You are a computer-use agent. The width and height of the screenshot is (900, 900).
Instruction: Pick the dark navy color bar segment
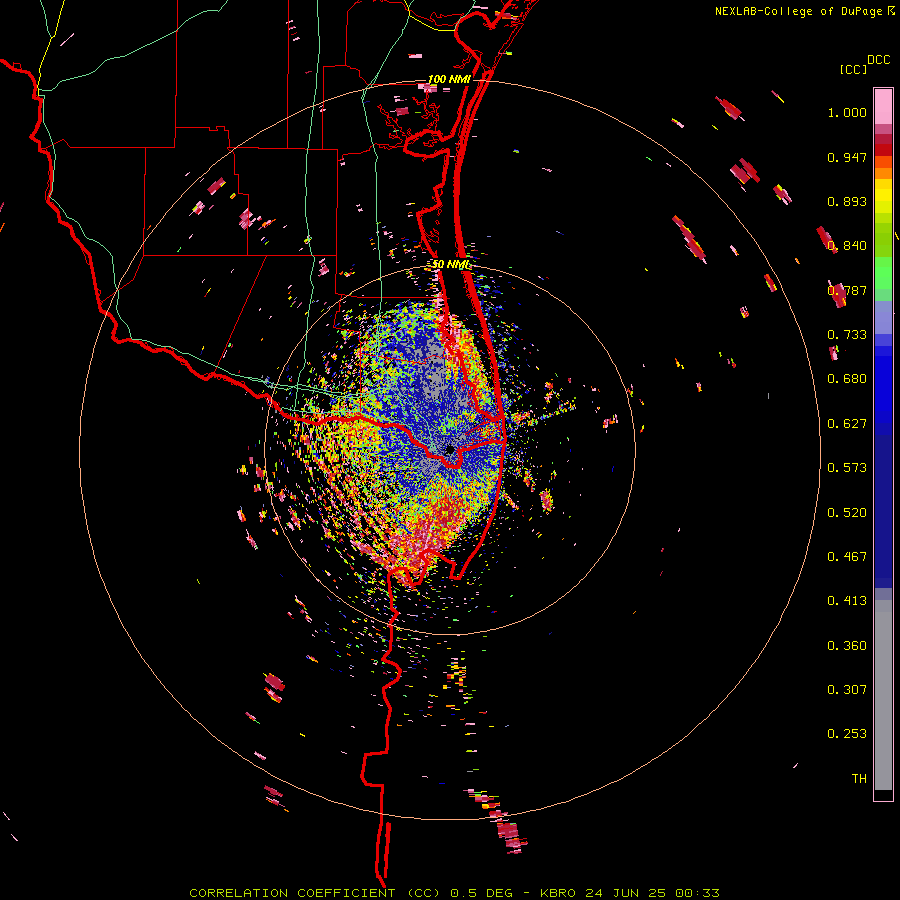[x=883, y=511]
